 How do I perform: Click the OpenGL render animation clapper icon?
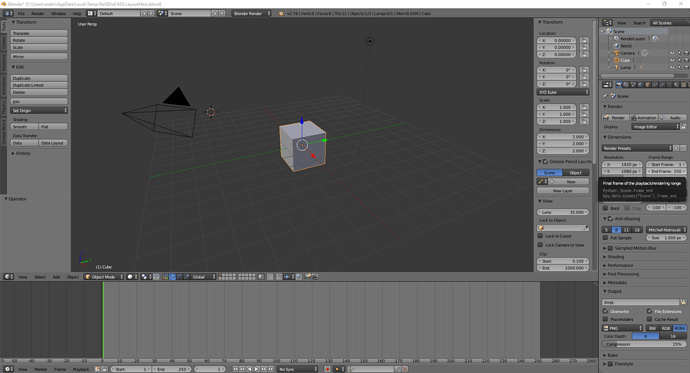pyautogui.click(x=315, y=277)
